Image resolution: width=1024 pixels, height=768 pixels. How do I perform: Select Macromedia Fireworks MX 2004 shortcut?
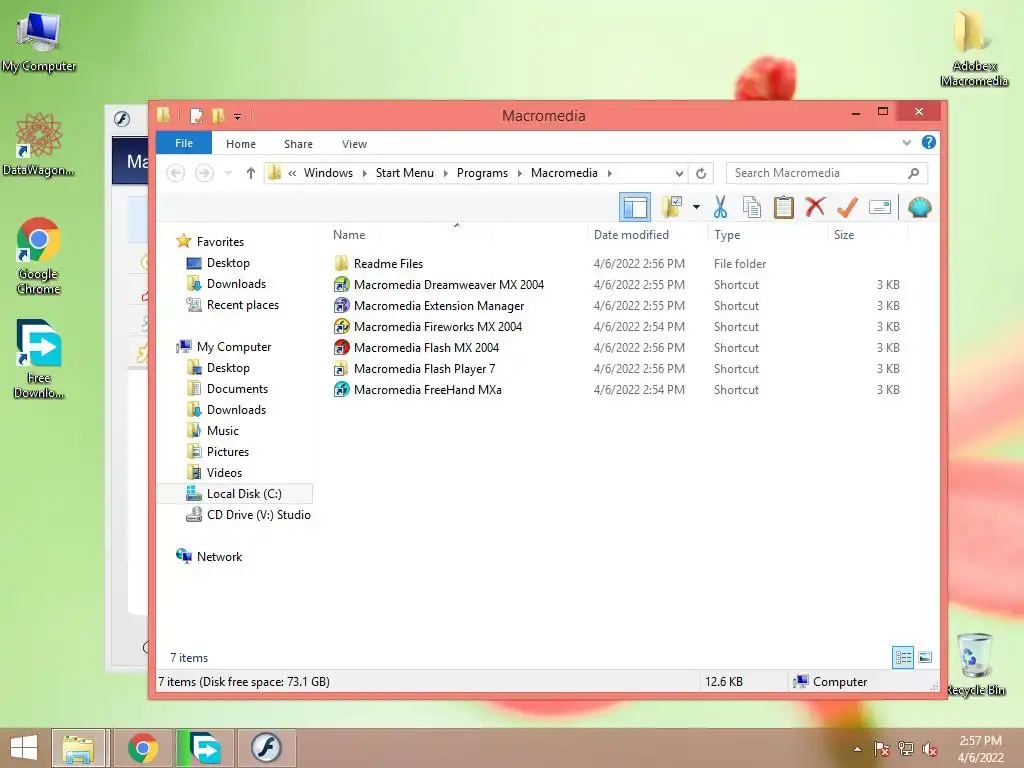(x=438, y=327)
